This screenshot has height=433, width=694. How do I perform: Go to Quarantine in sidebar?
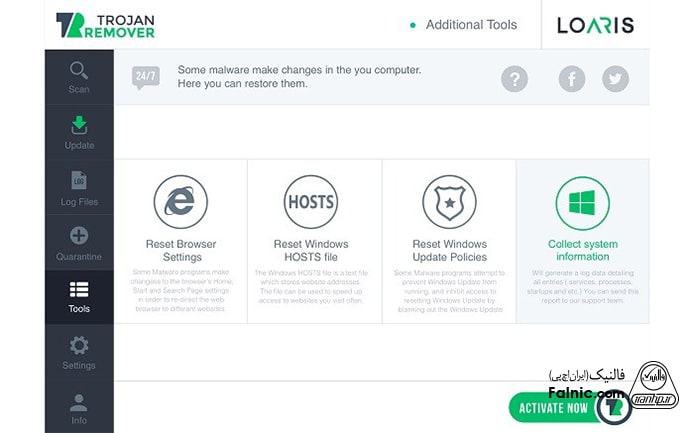79,243
